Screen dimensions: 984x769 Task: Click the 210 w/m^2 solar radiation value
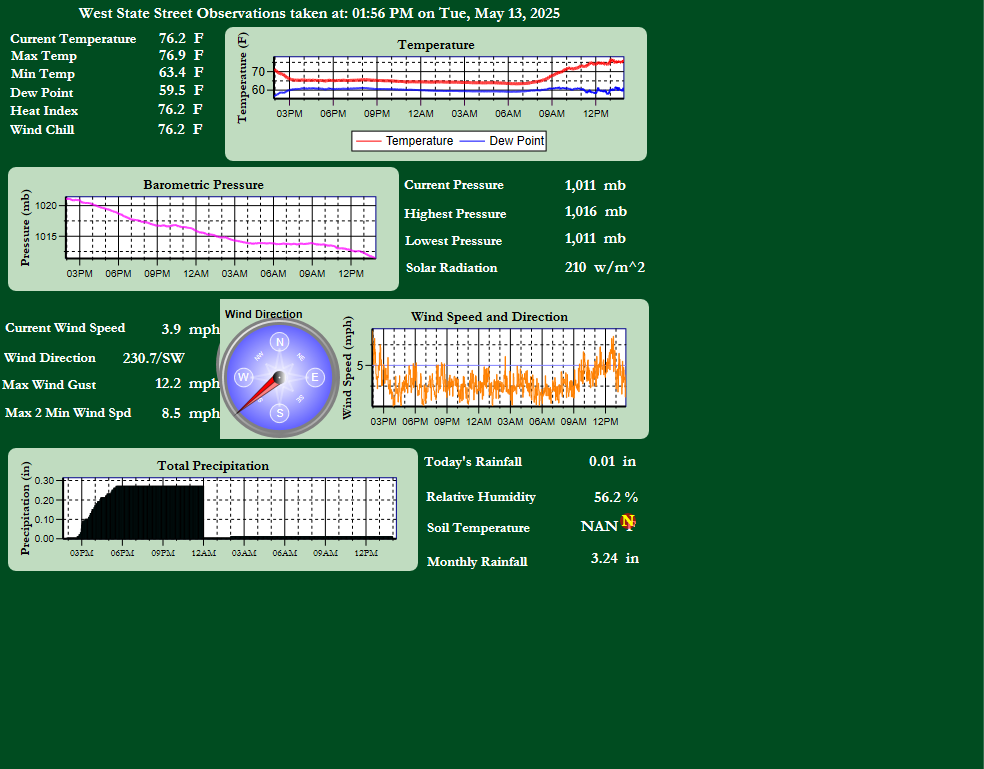[x=604, y=267]
